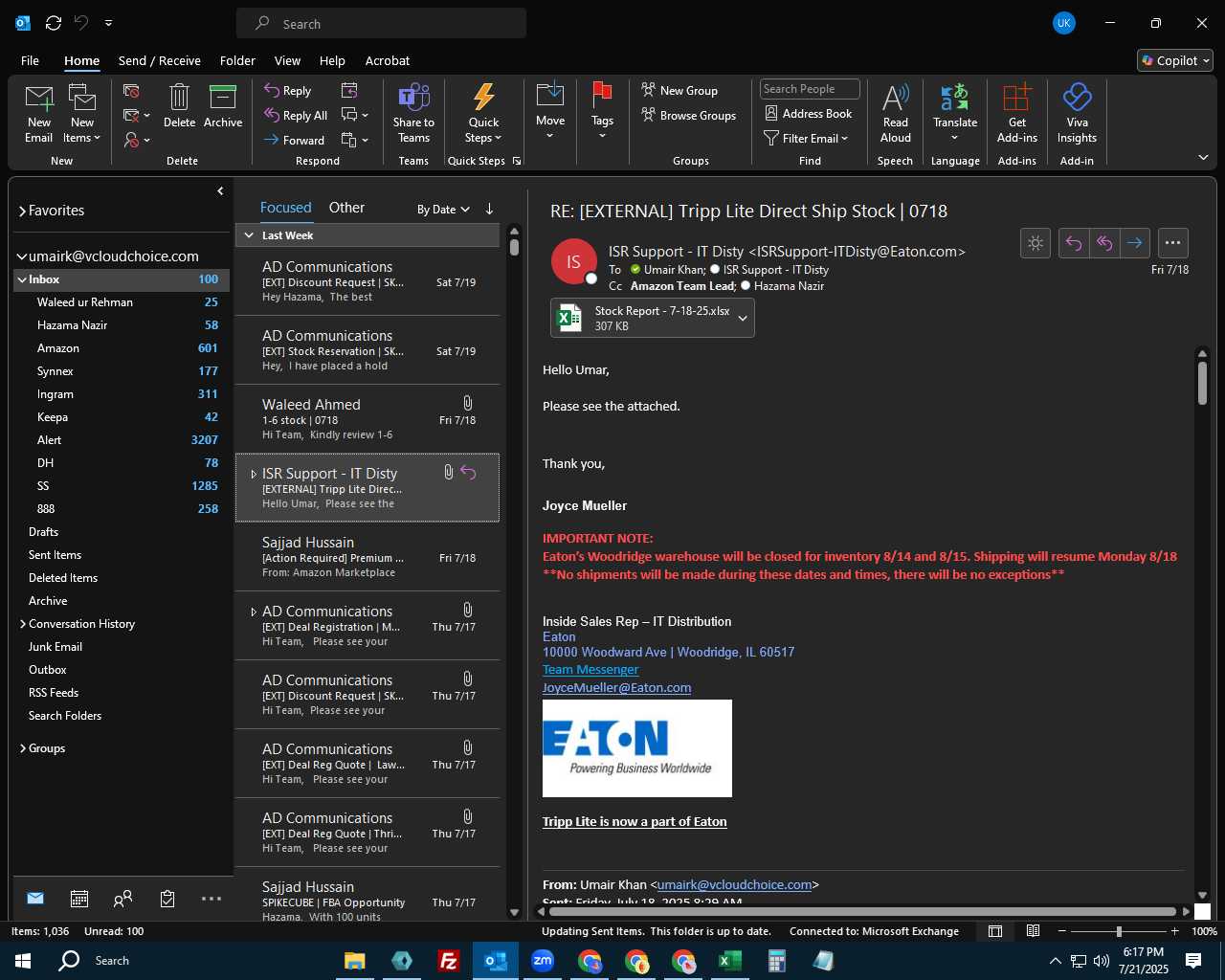Open the Address Book
Screen dimensions: 1225x980
(x=809, y=113)
